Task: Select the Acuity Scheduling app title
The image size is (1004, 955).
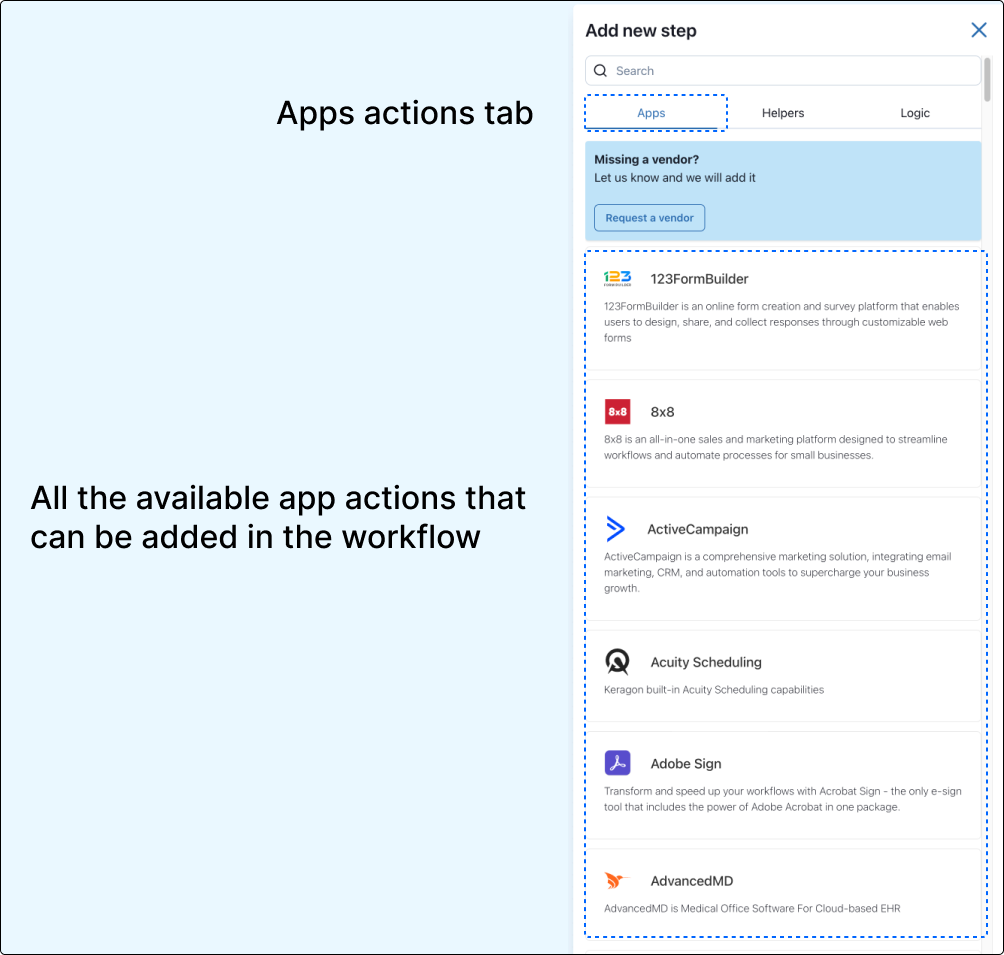Action: point(706,662)
